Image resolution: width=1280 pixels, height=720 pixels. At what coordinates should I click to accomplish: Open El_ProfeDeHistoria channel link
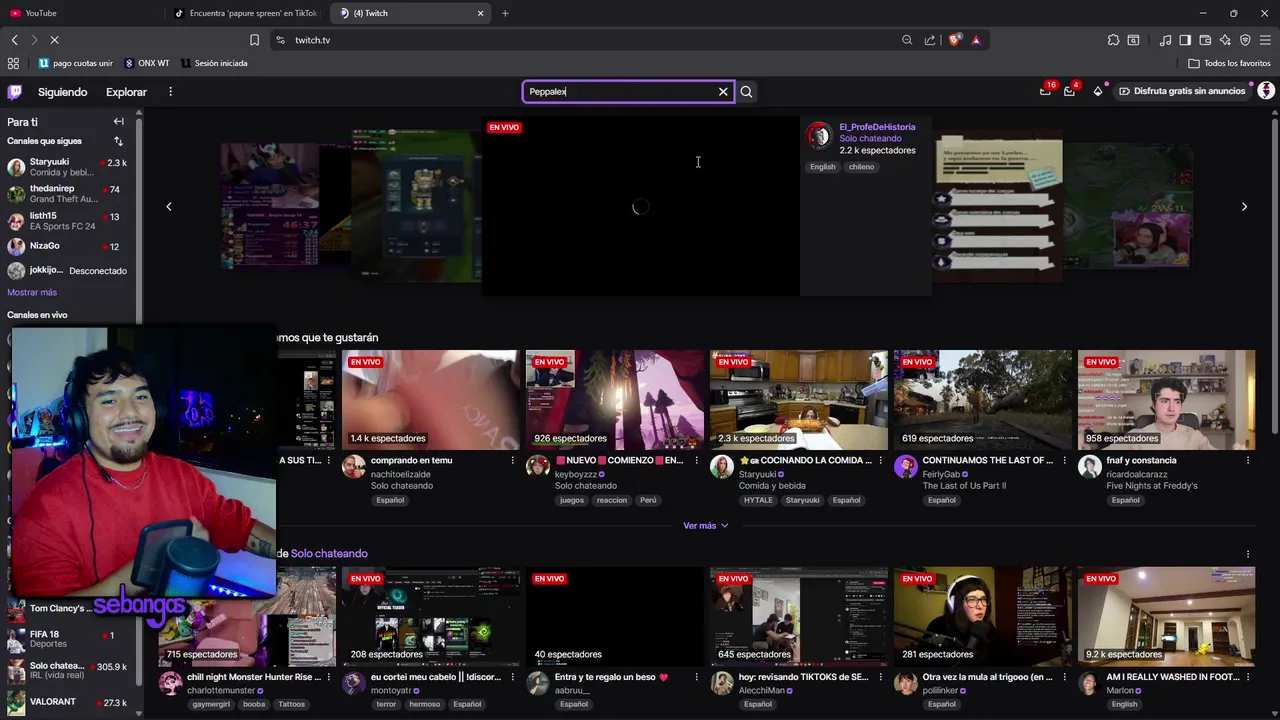877,127
